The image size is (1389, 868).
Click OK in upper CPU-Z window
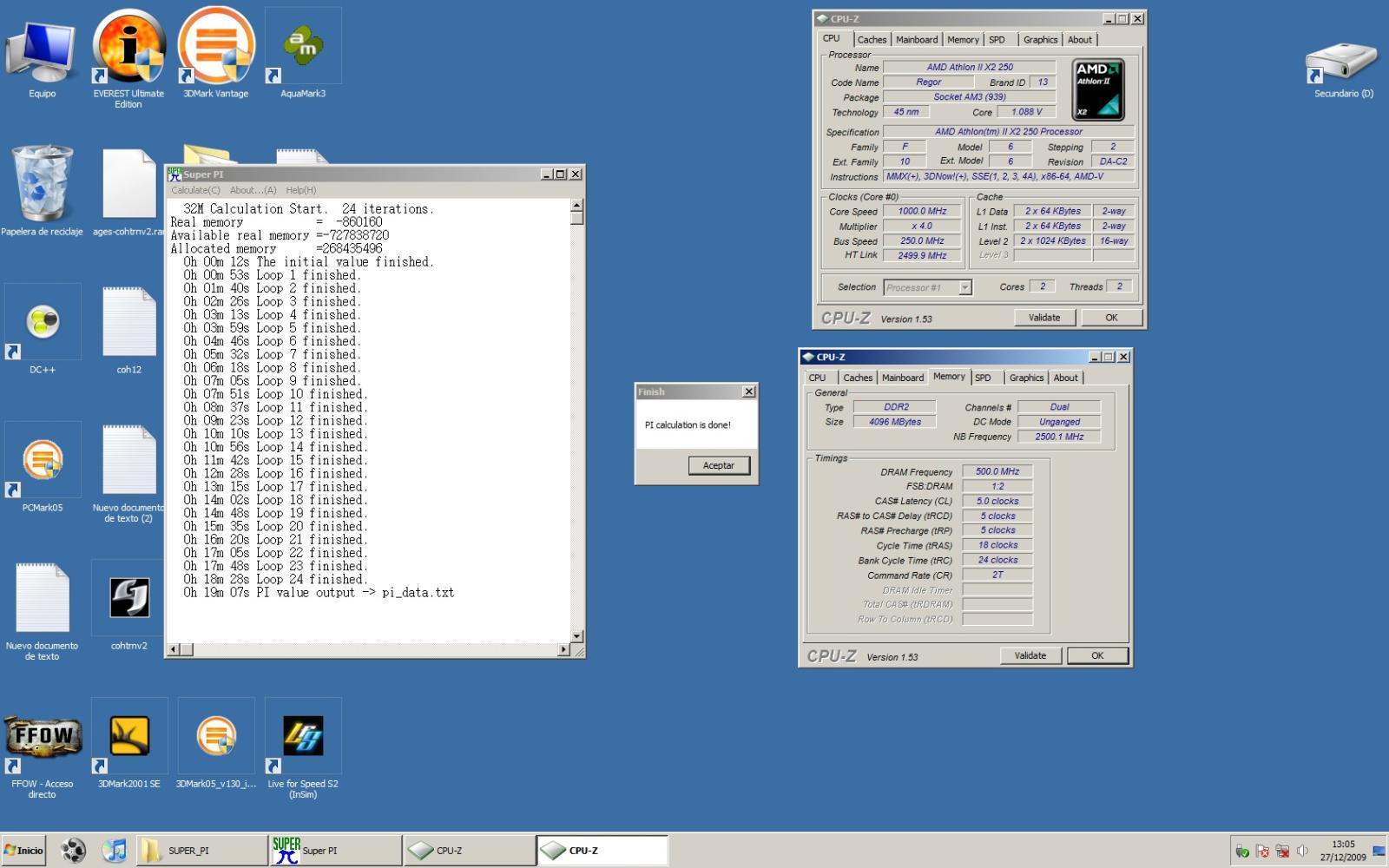point(1111,318)
